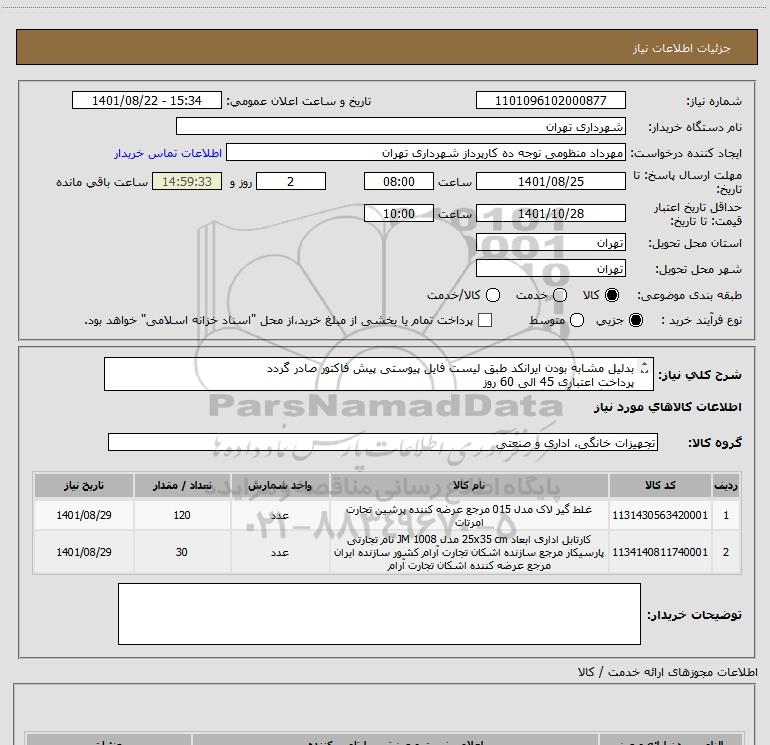Image resolution: width=770 pixels, height=745 pixels.
Task: Click public announcement date field 1401/08/22 - 15:34
Action: [x=147, y=100]
